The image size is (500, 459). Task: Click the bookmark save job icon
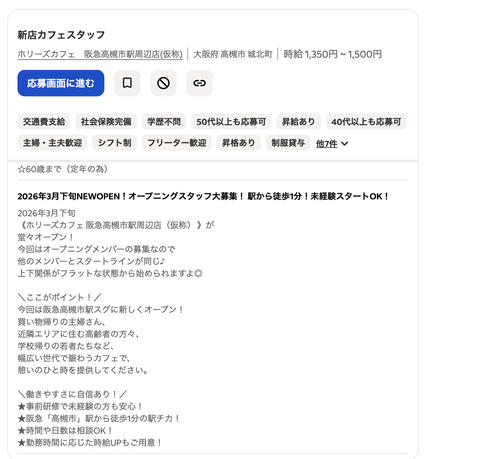coord(127,83)
